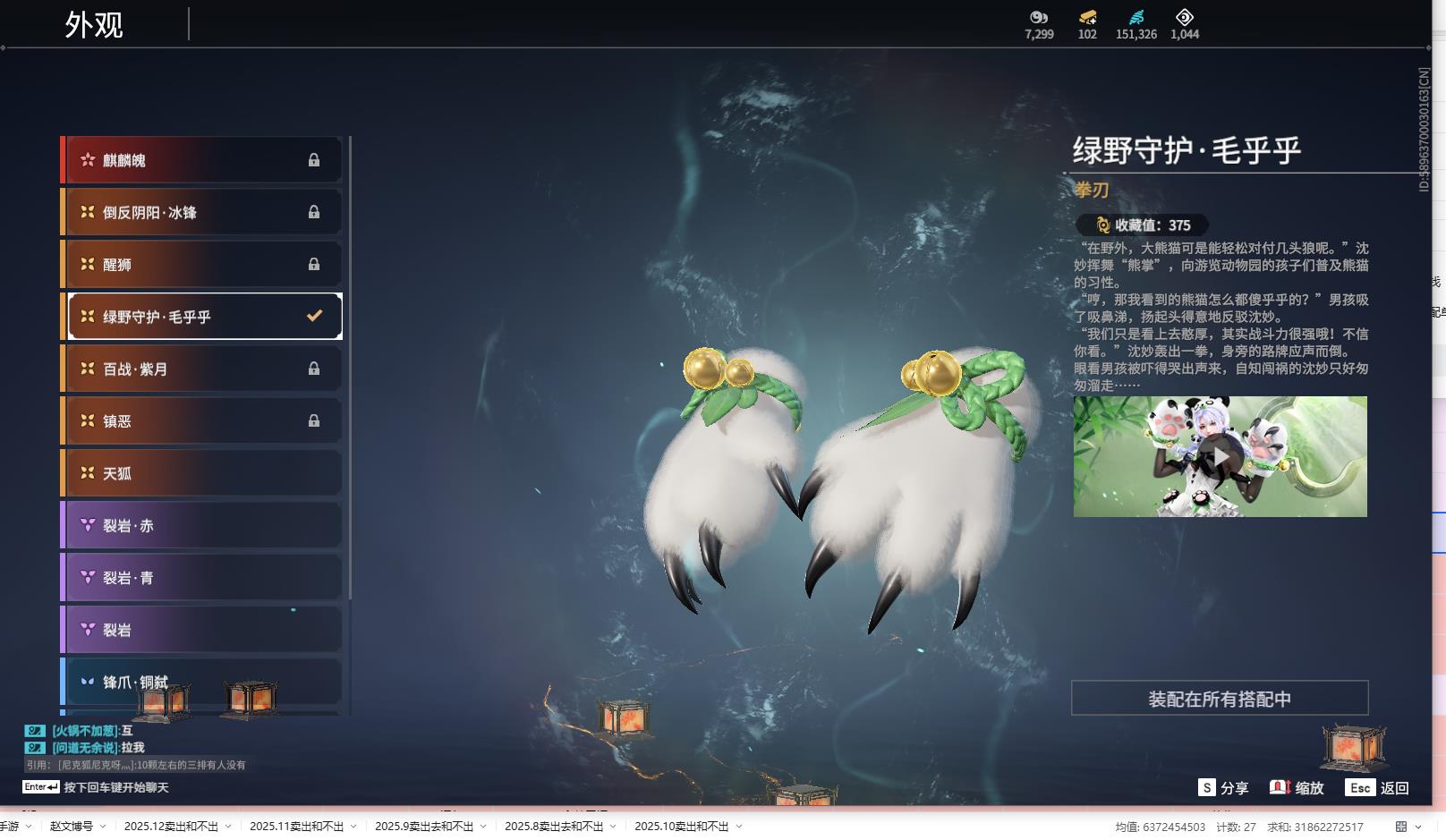This screenshot has height=840, width=1446.
Task: Select the 倒反阴阳·冰锋 skin
Action: click(x=201, y=212)
